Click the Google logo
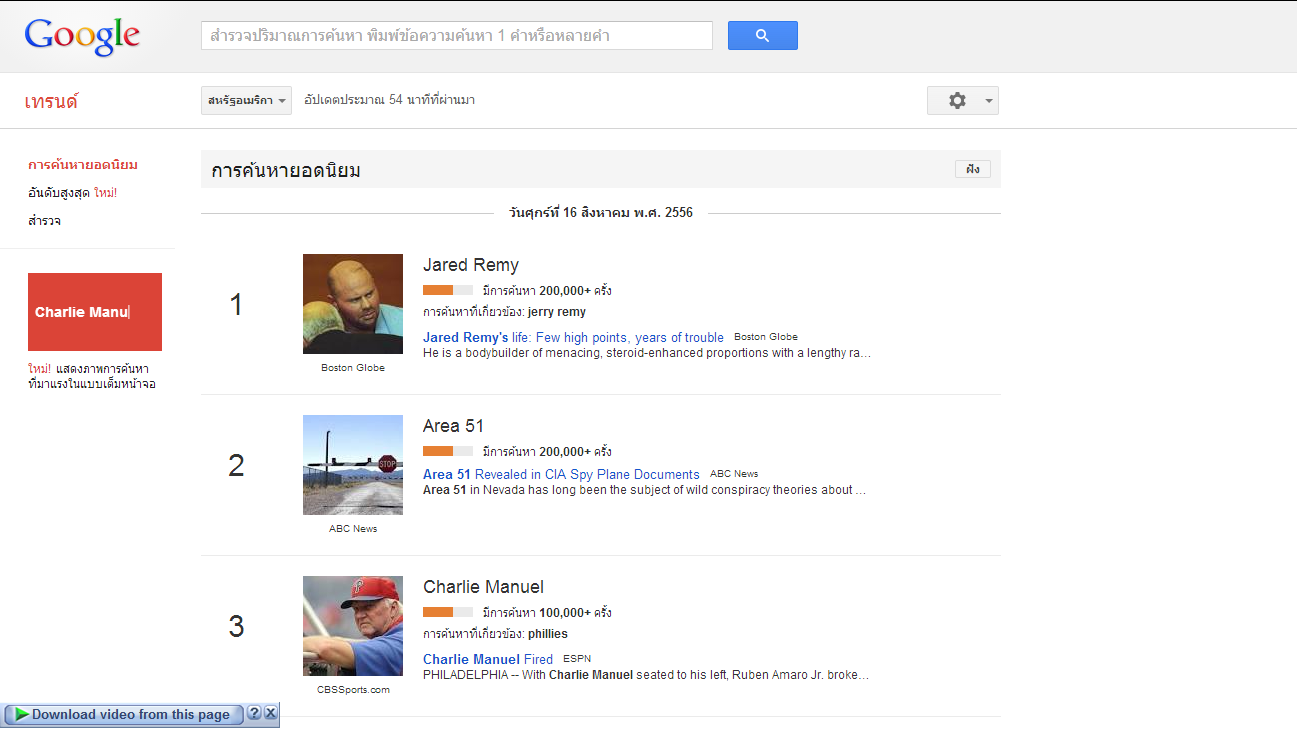Viewport: 1297px width, 731px height. 82,36
